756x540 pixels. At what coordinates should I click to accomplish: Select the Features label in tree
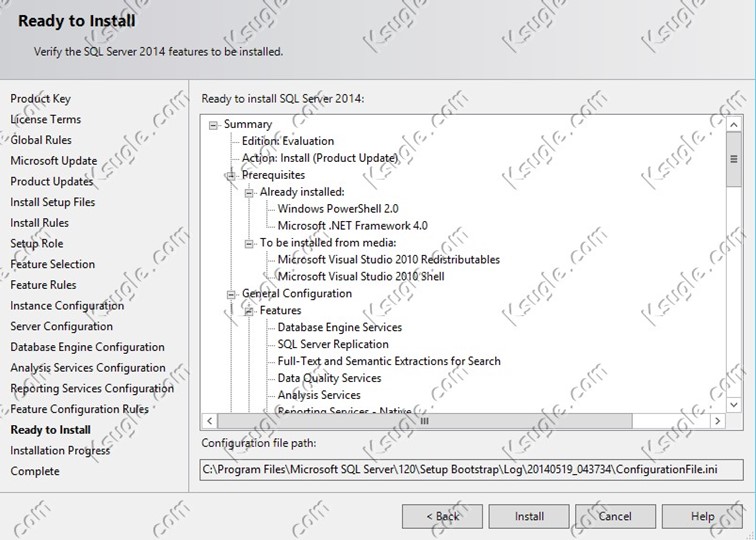point(280,310)
